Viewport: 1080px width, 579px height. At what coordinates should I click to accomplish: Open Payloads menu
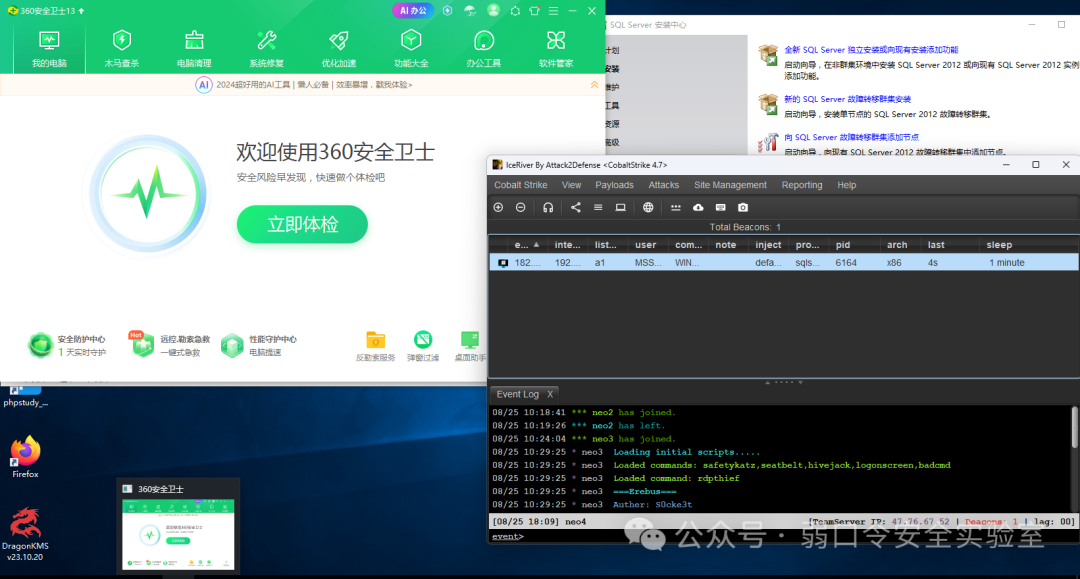click(x=614, y=185)
